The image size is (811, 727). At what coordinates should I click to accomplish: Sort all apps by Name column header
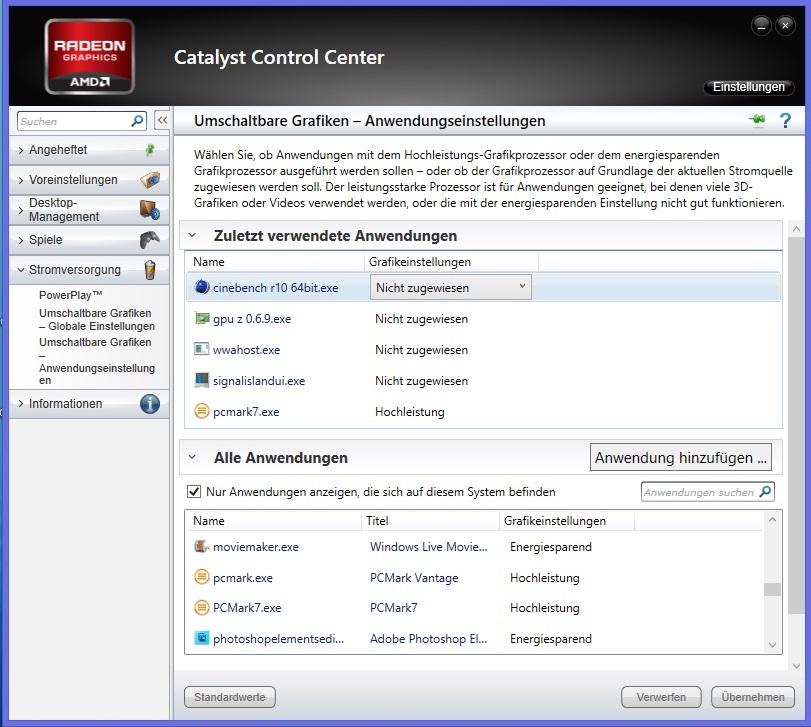click(x=273, y=521)
